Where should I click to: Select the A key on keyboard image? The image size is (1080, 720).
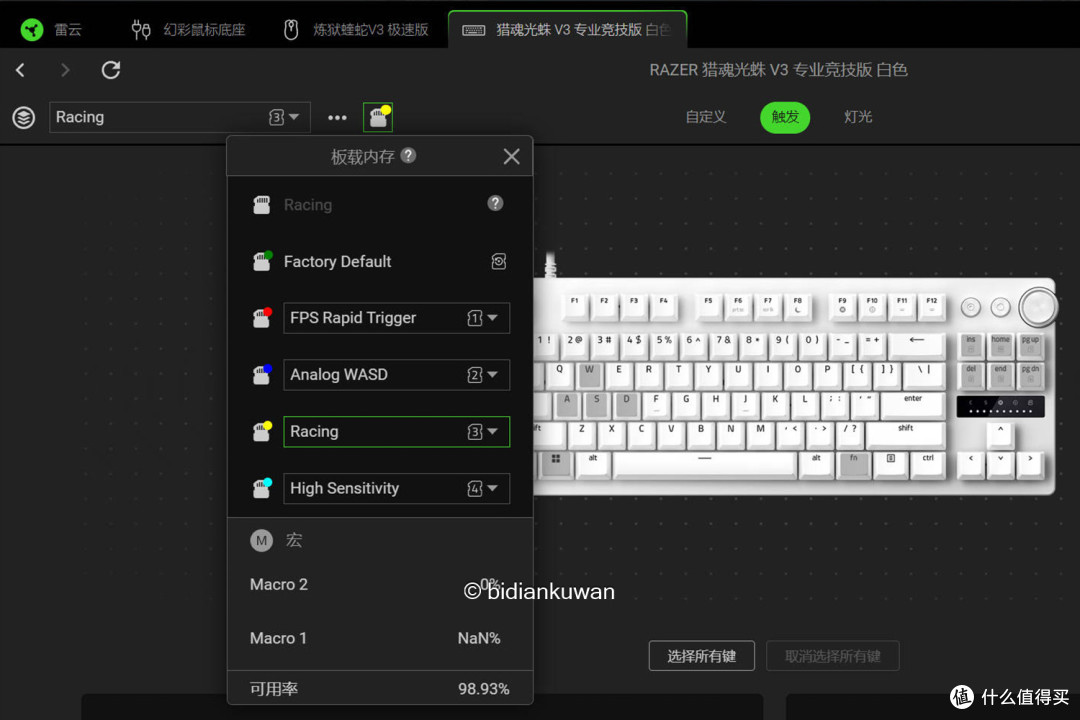click(x=567, y=404)
